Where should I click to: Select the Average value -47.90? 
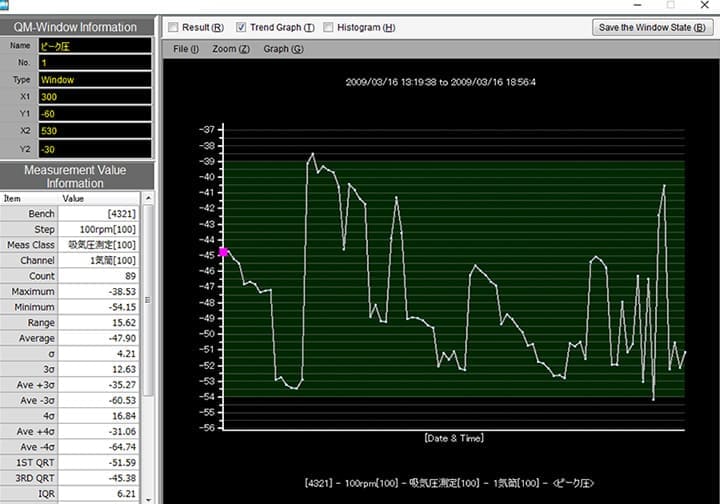click(99, 338)
